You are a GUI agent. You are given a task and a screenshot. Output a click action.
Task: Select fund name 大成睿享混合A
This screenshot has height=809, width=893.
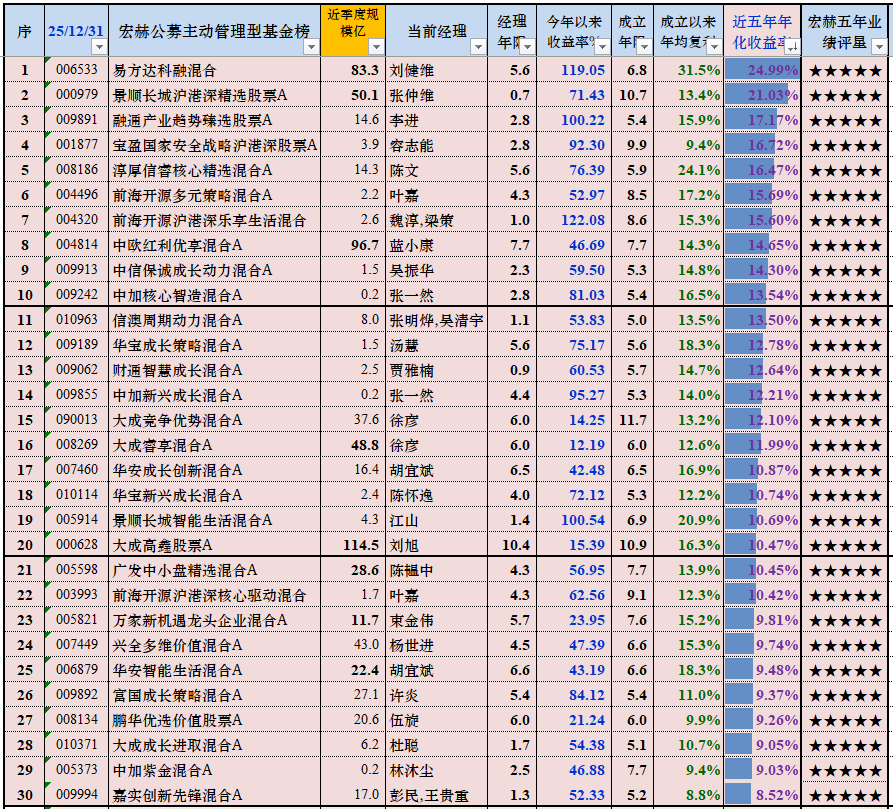[x=162, y=446]
